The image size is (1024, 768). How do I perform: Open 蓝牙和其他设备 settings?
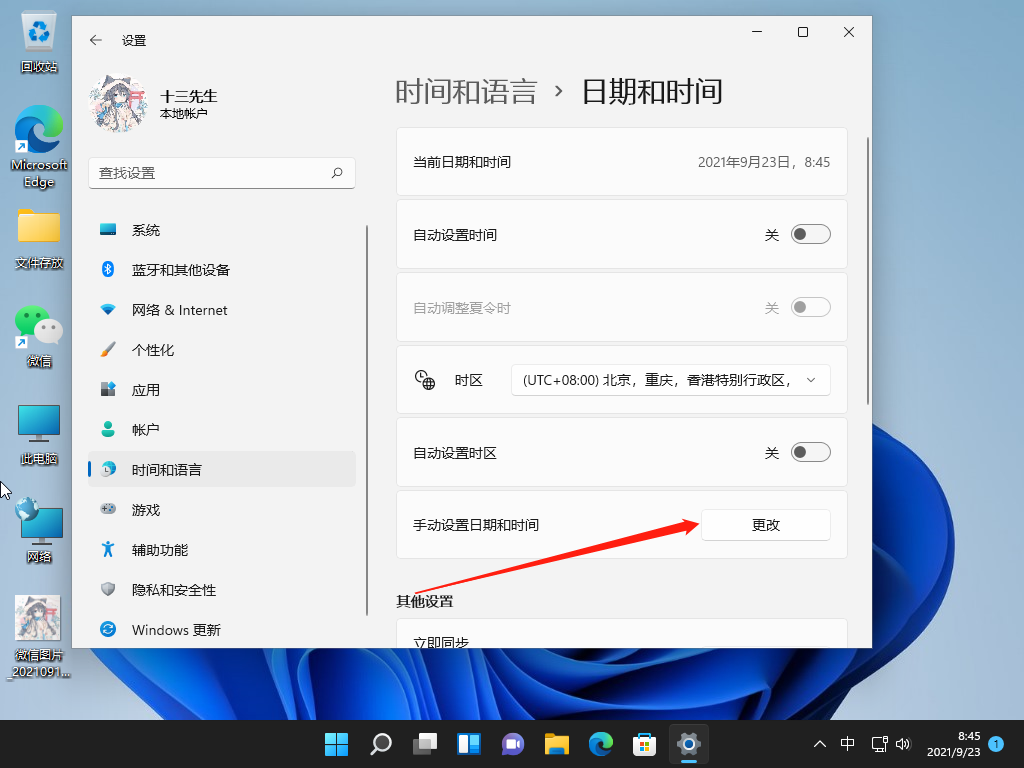tap(180, 270)
